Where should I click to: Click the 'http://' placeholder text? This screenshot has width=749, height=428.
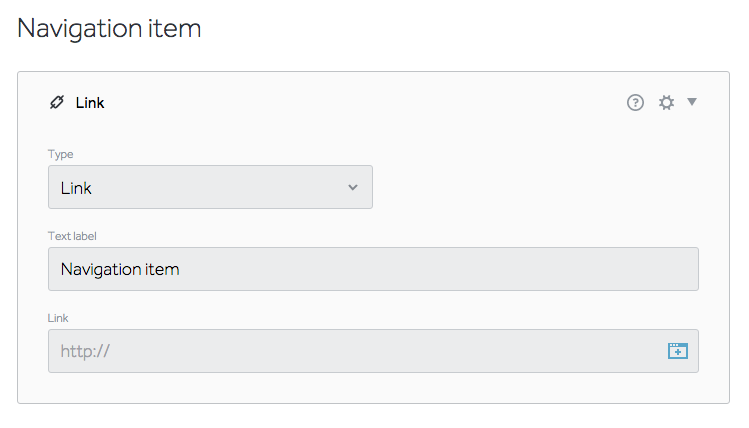point(84,351)
